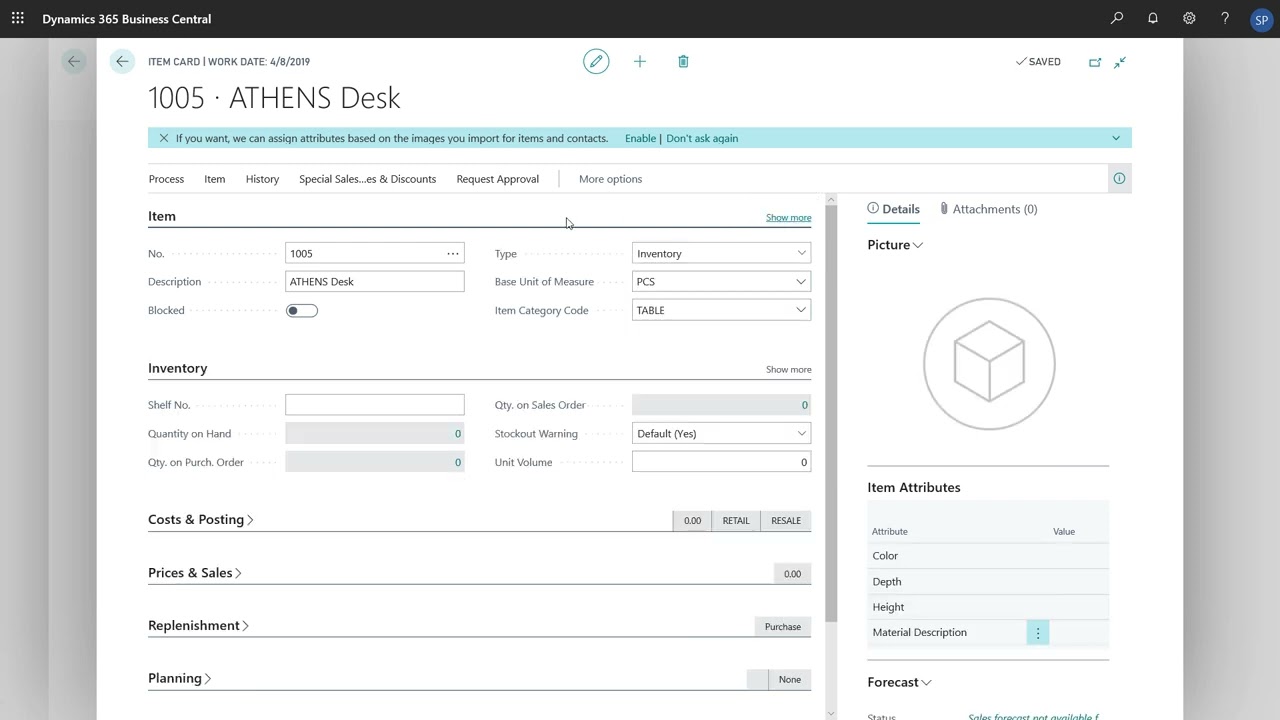1280x720 pixels.
Task: Open the app launcher waffle menu
Action: coord(18,18)
